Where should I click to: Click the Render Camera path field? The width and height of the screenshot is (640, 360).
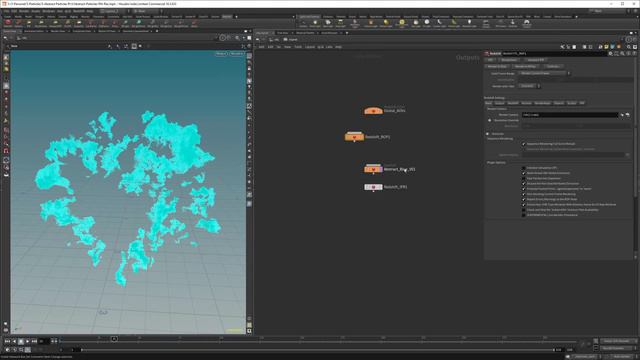click(x=570, y=115)
